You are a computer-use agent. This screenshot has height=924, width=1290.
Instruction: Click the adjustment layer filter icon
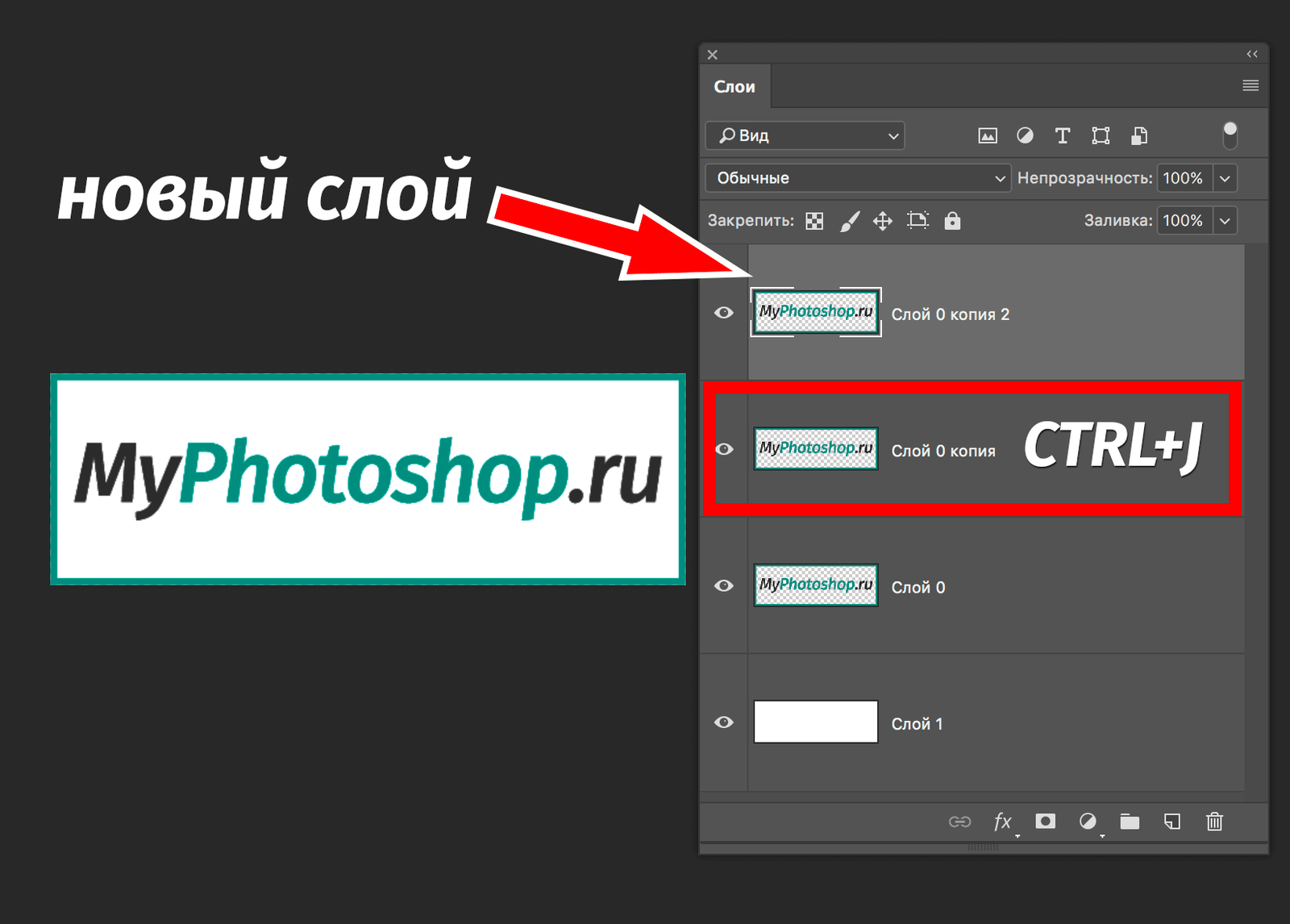[1025, 135]
